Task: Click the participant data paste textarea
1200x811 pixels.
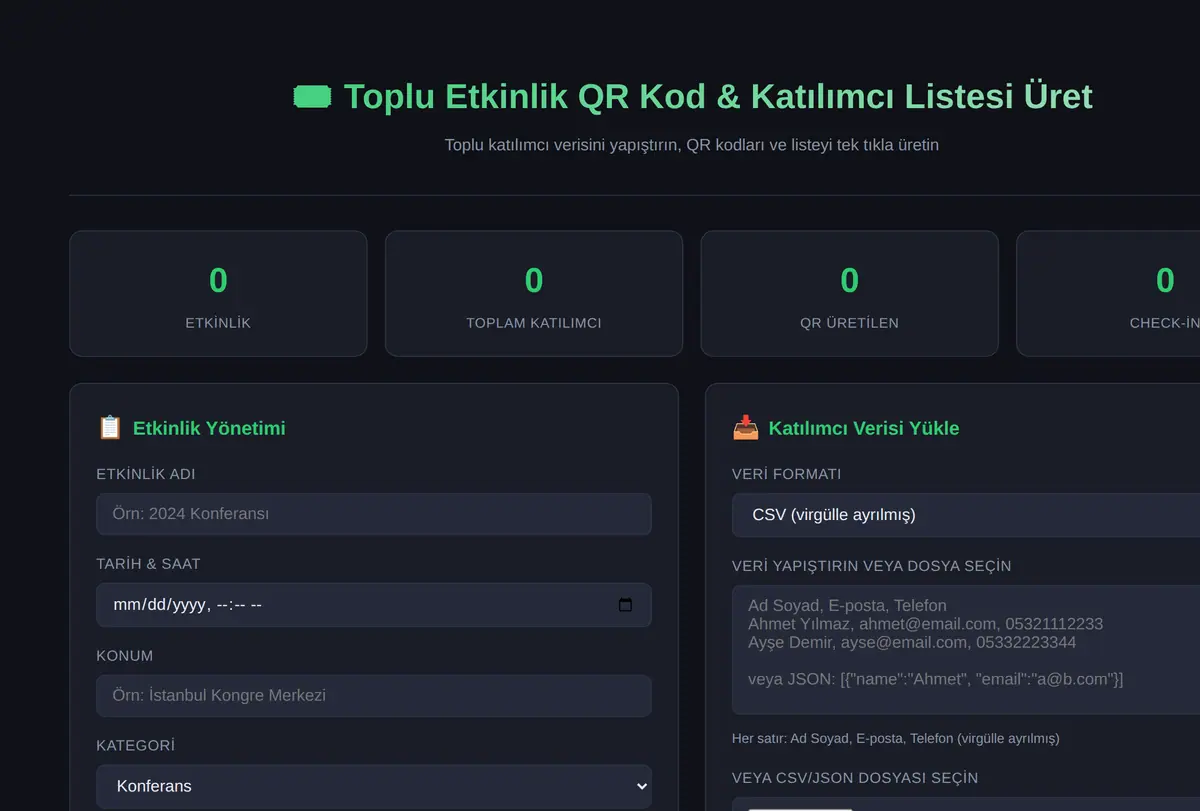Action: 966,650
